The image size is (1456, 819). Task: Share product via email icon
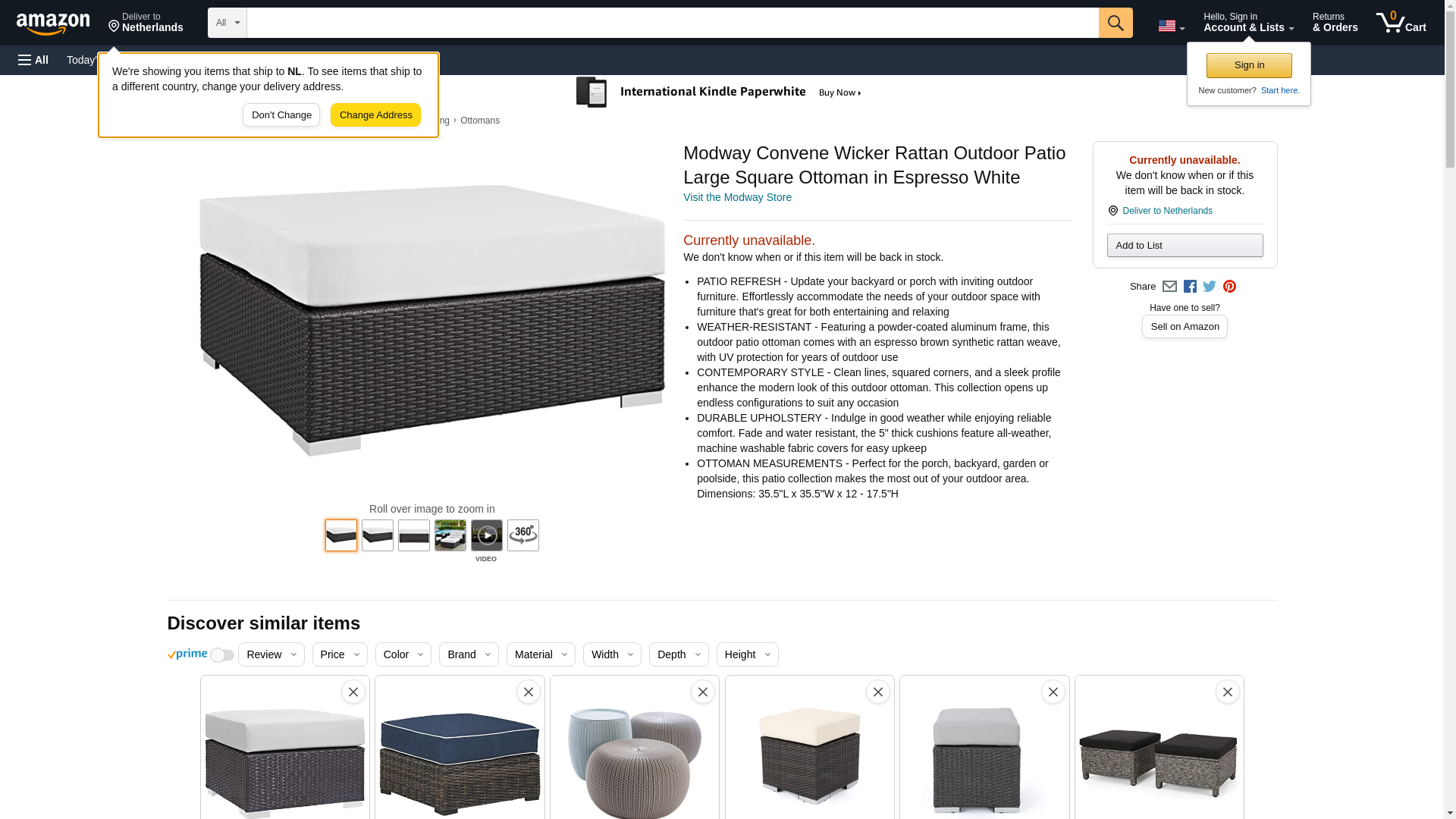[1169, 287]
